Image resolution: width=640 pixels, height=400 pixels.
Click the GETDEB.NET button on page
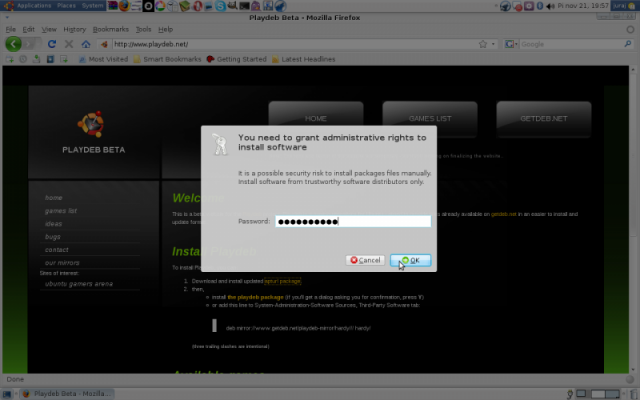544,118
